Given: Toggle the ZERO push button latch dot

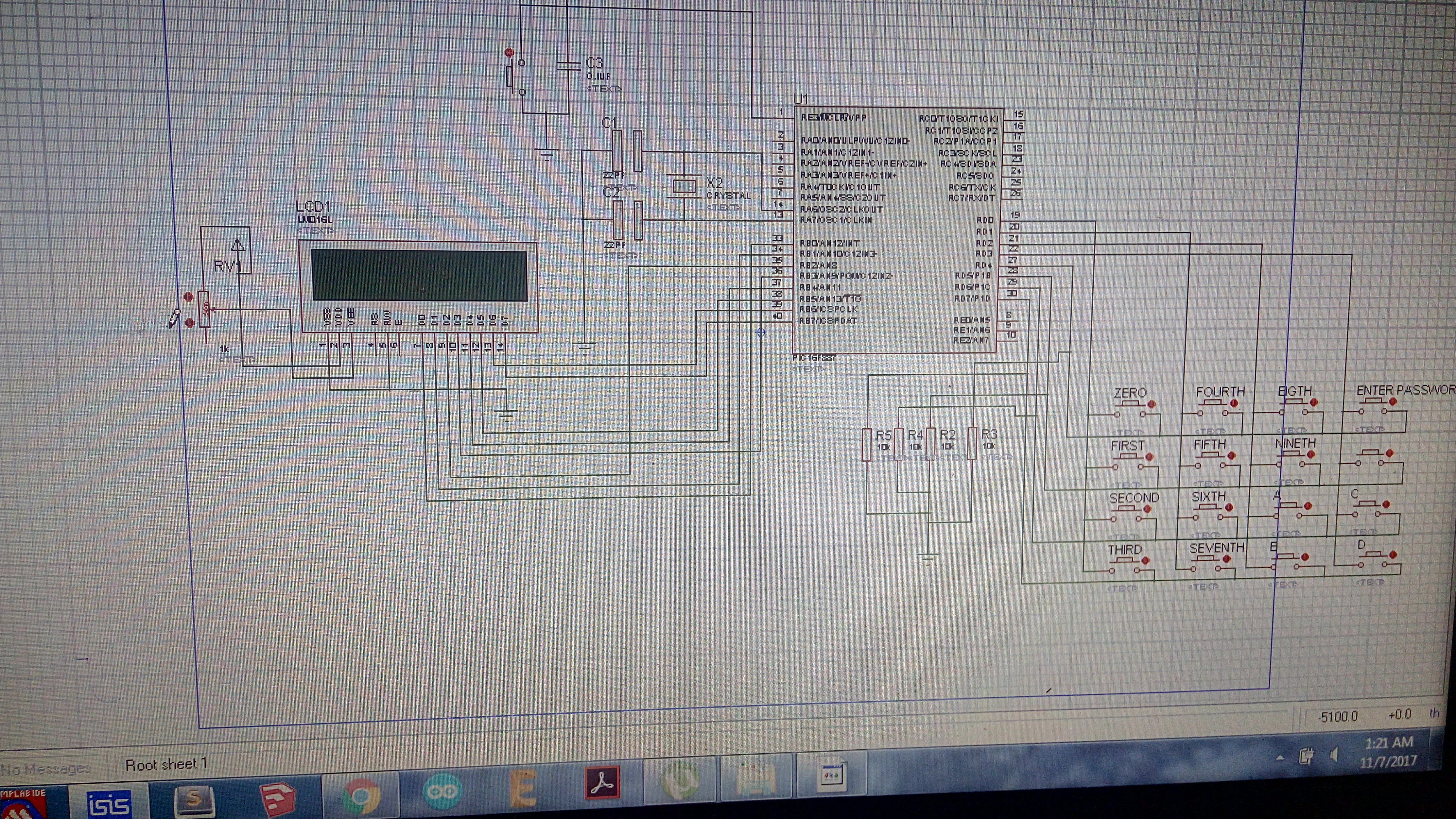Looking at the screenshot, I should 1151,404.
